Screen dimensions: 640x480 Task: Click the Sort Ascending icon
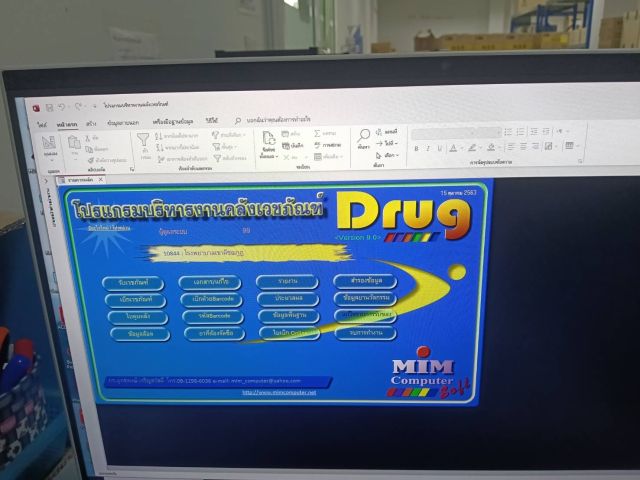pyautogui.click(x=159, y=136)
